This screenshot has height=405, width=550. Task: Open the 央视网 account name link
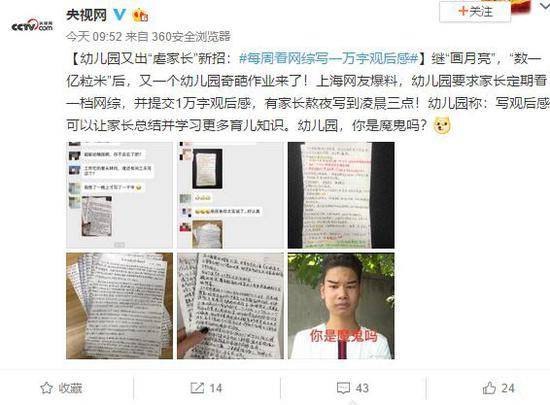point(86,15)
